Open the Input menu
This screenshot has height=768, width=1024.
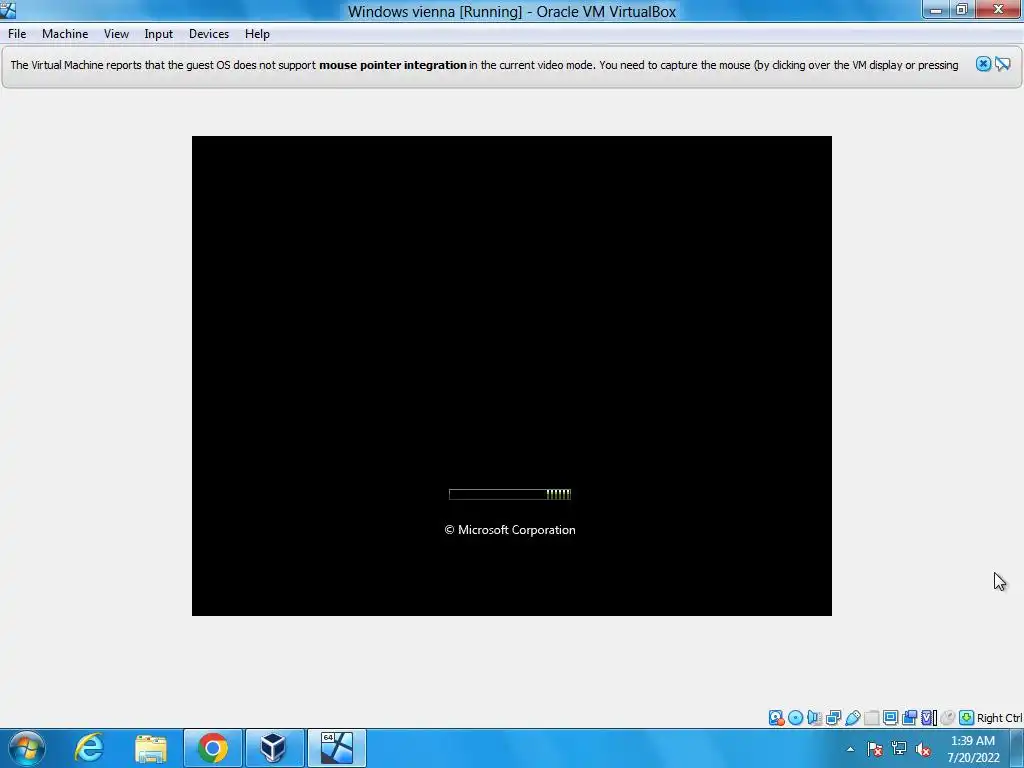coord(159,34)
